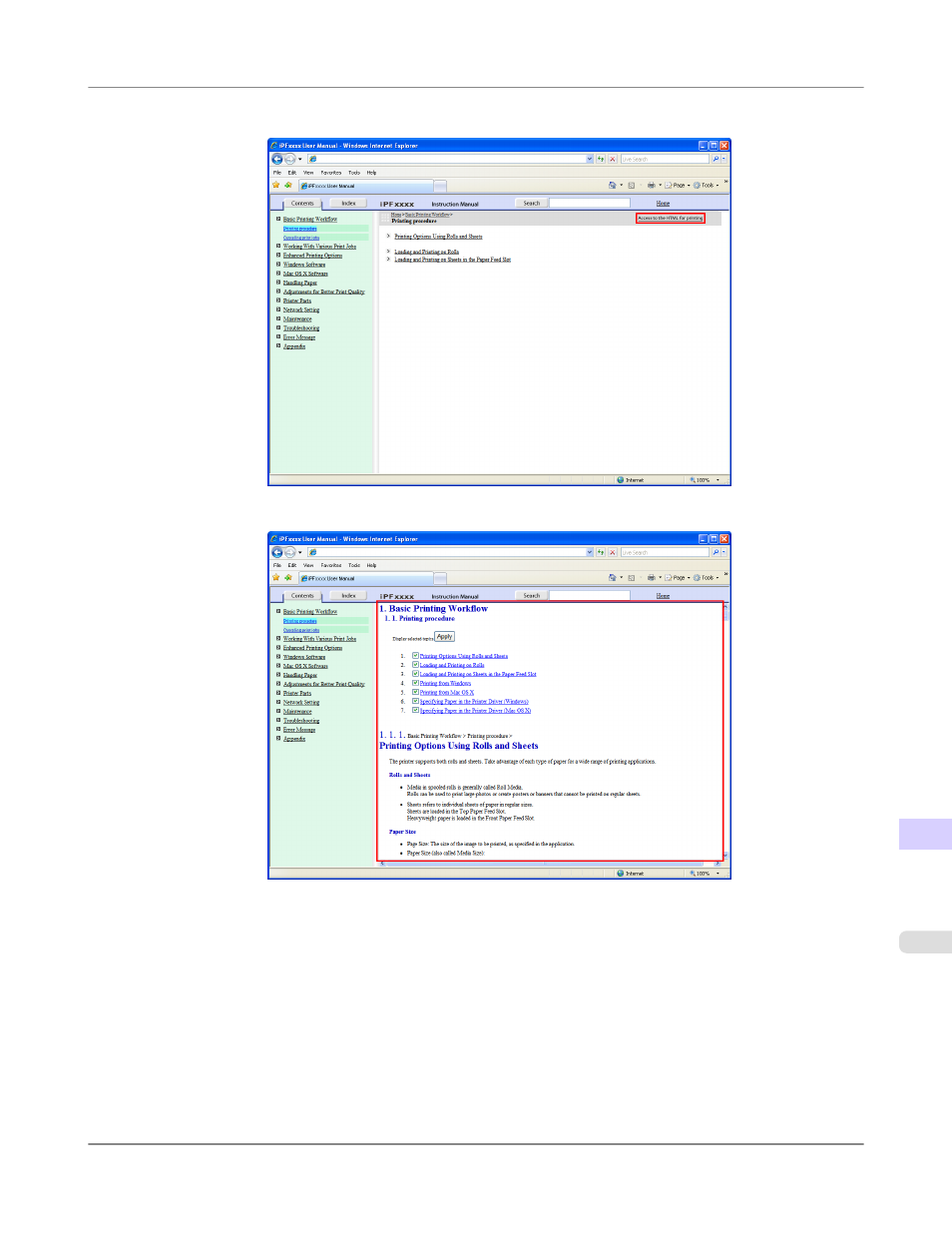Image resolution: width=952 pixels, height=1233 pixels.
Task: Open zoom level dropdown, upper window status bar
Action: [717, 480]
